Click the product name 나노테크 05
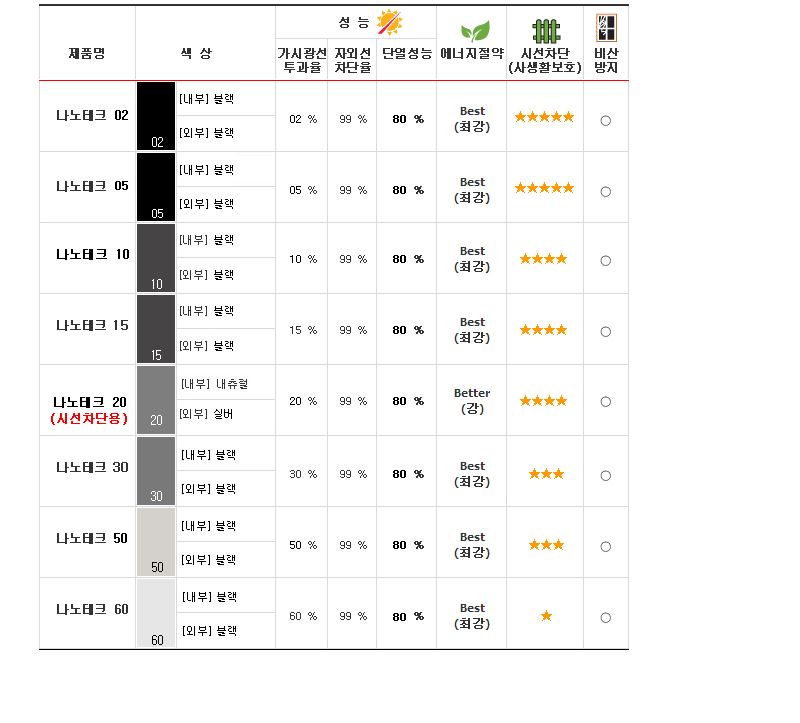 tap(92, 186)
